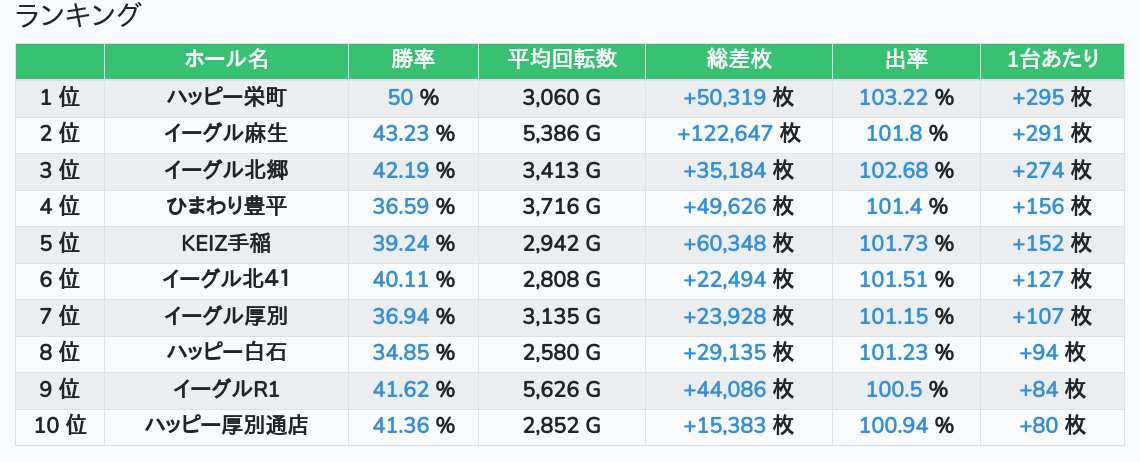Click the ランキング heading
The image size is (1140, 462).
(x=78, y=16)
